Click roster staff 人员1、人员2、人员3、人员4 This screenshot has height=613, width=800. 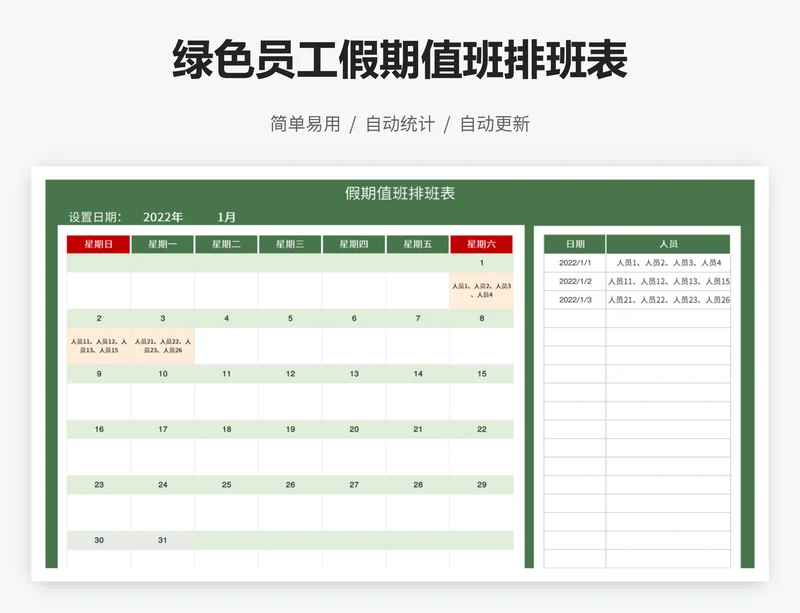(668, 263)
